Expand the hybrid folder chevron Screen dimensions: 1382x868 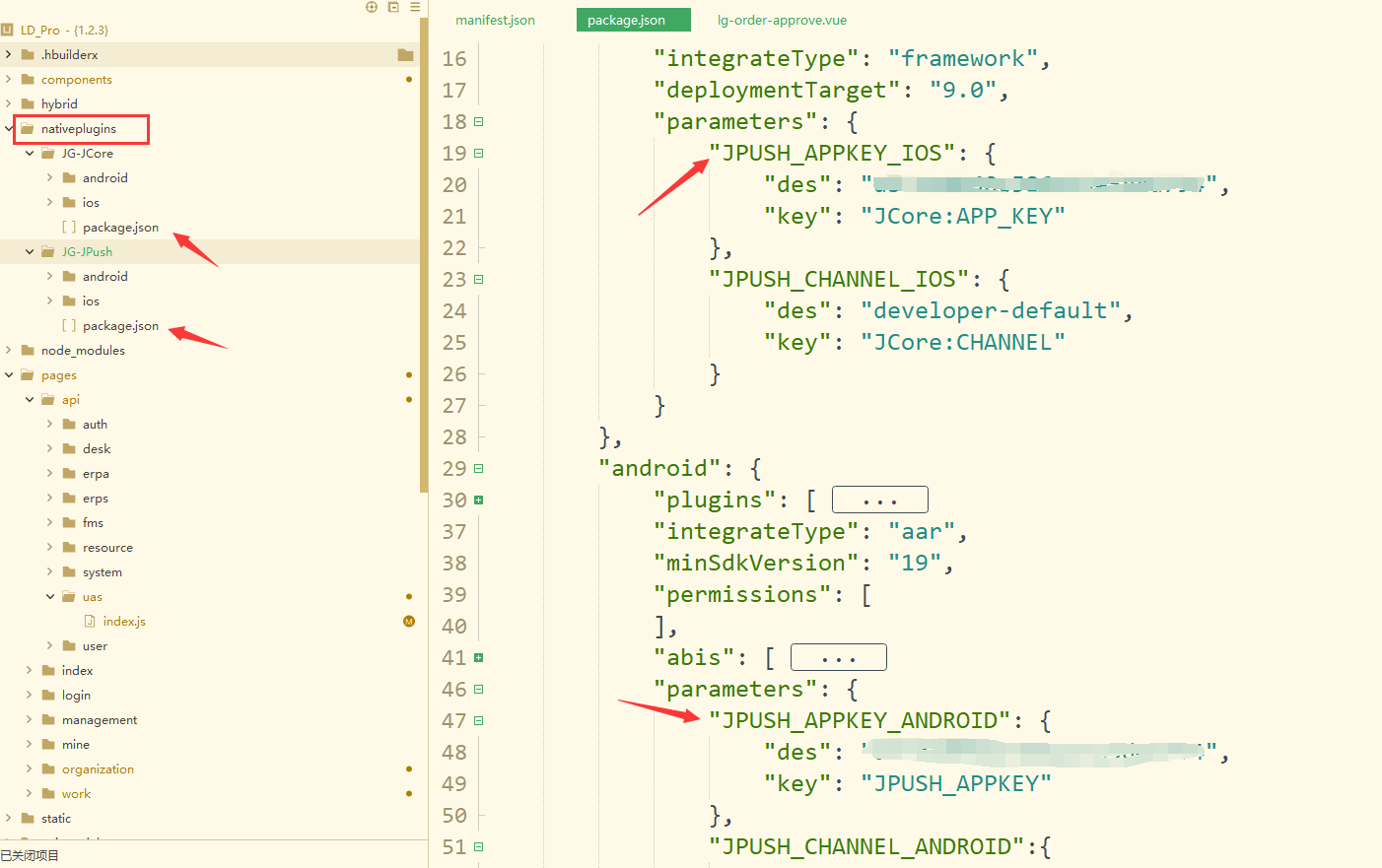(x=9, y=103)
